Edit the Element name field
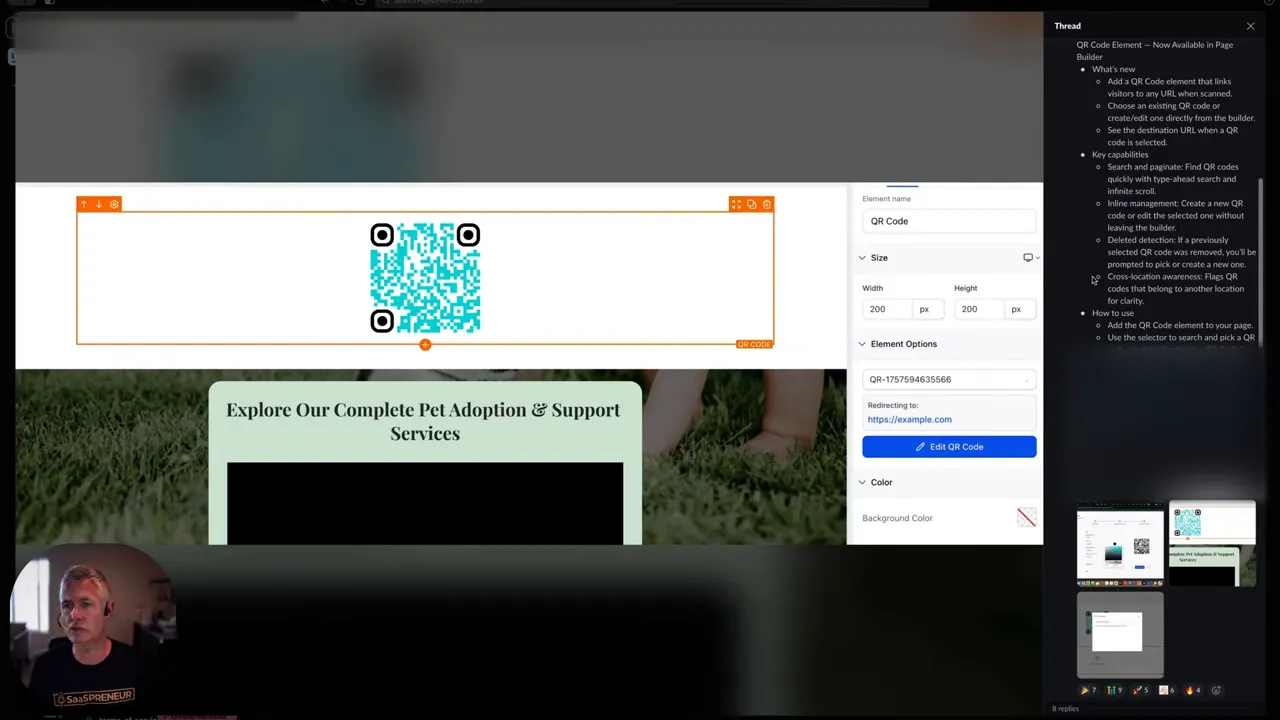Image resolution: width=1280 pixels, height=720 pixels. click(949, 221)
